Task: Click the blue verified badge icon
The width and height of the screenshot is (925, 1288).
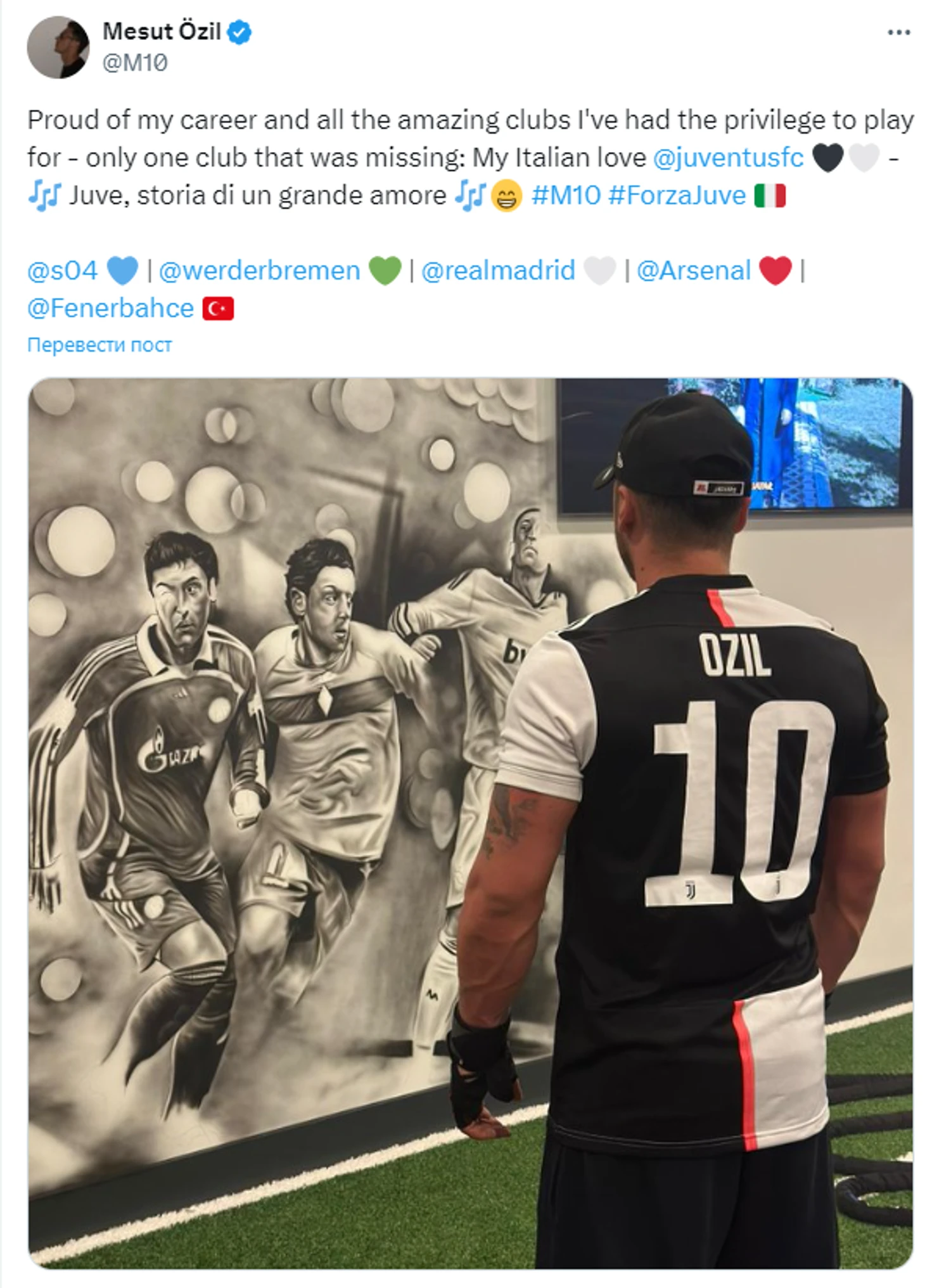Action: click(x=240, y=32)
